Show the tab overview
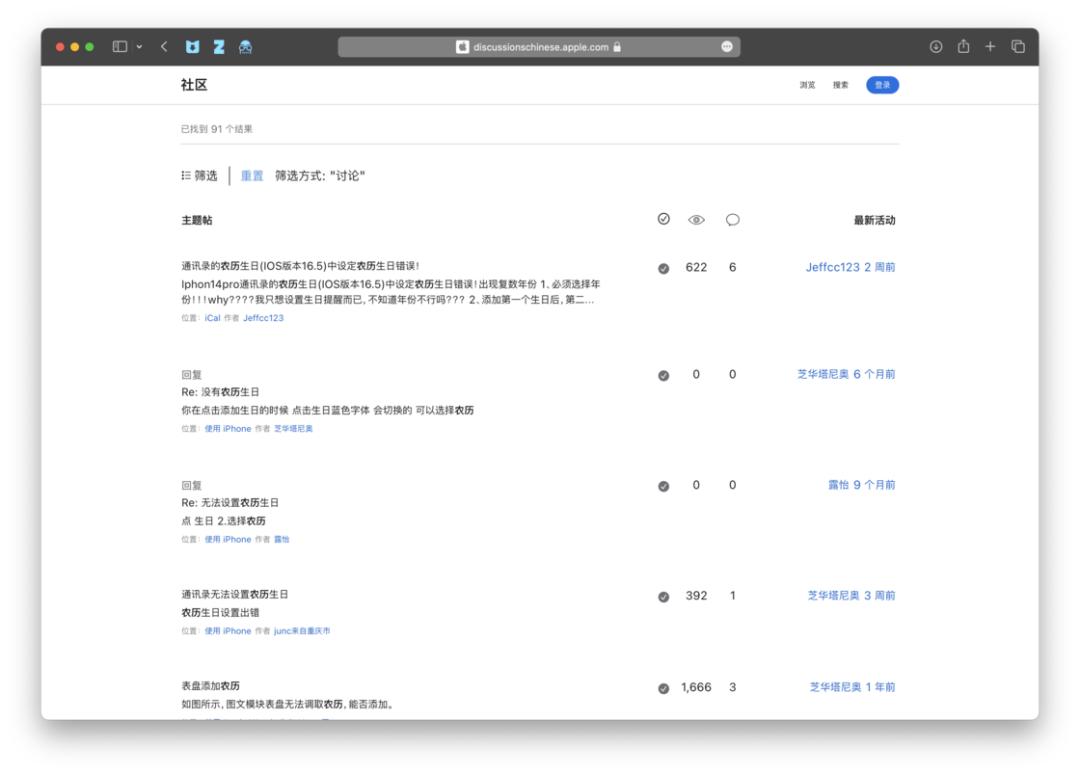1080x774 pixels. click(x=1018, y=47)
